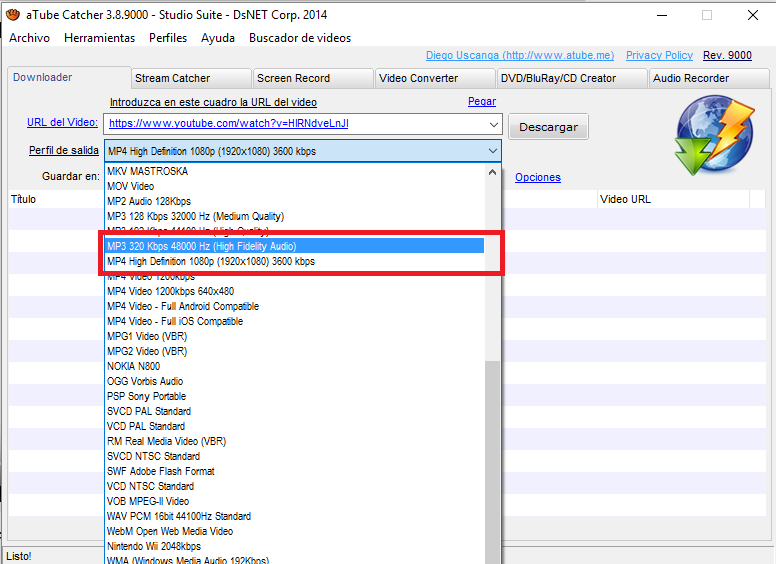This screenshot has height=564, width=776.
Task: Select VCD PAL Standard profile
Action: pyautogui.click(x=295, y=426)
